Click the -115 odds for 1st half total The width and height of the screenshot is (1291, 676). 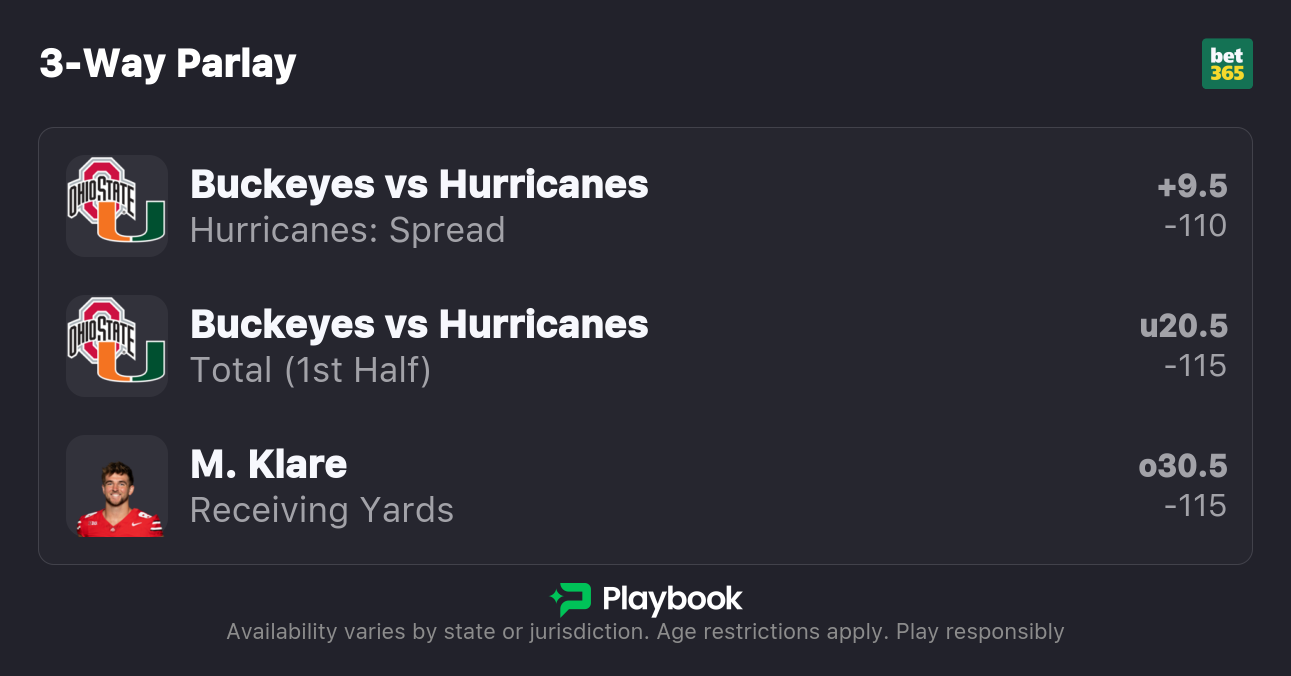pyautogui.click(x=1195, y=366)
